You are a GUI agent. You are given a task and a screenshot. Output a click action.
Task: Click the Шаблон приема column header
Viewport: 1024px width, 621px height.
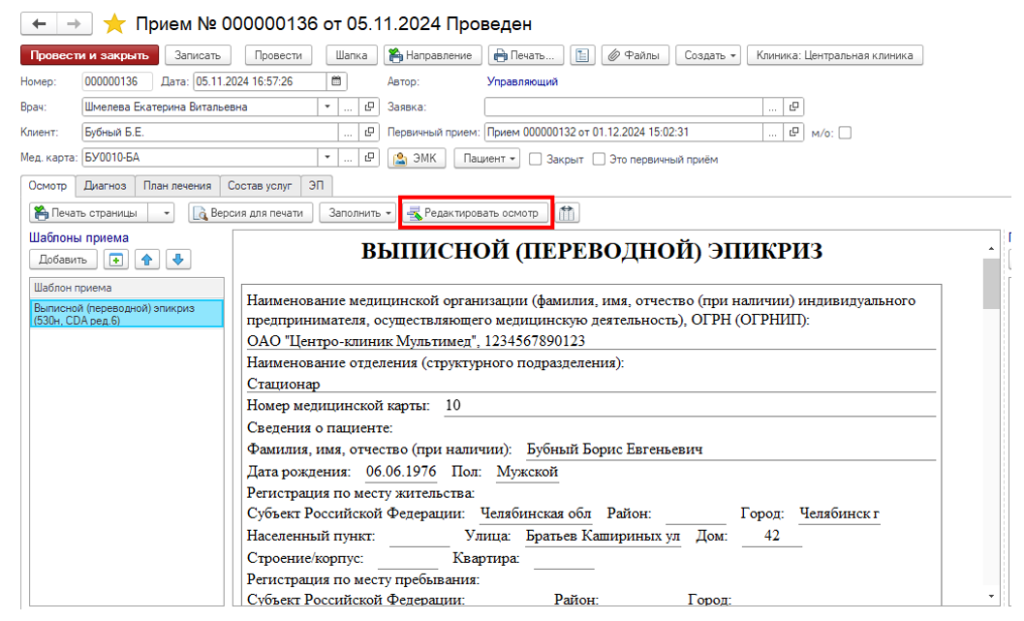[127, 288]
